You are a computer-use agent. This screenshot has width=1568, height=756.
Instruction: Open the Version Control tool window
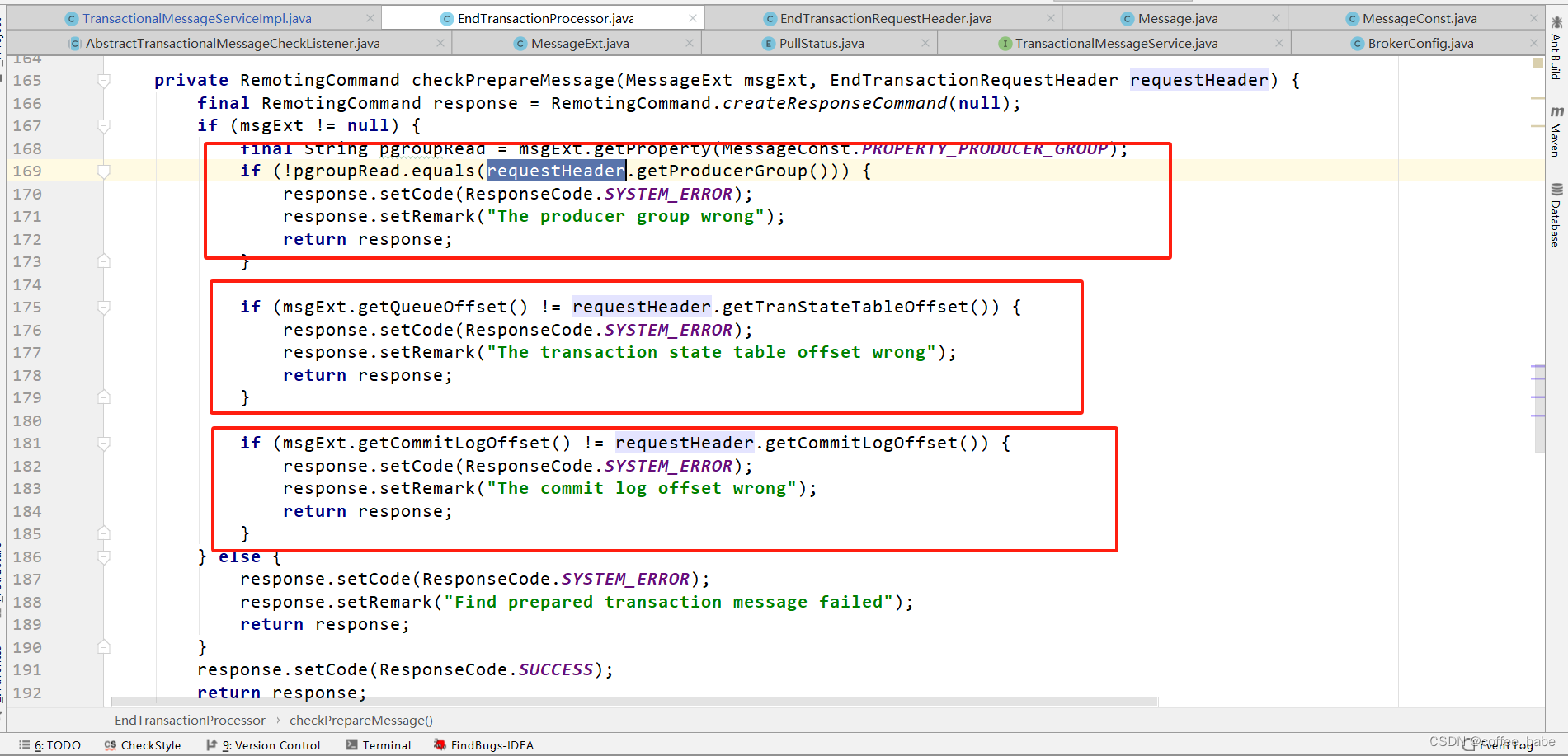[263, 745]
